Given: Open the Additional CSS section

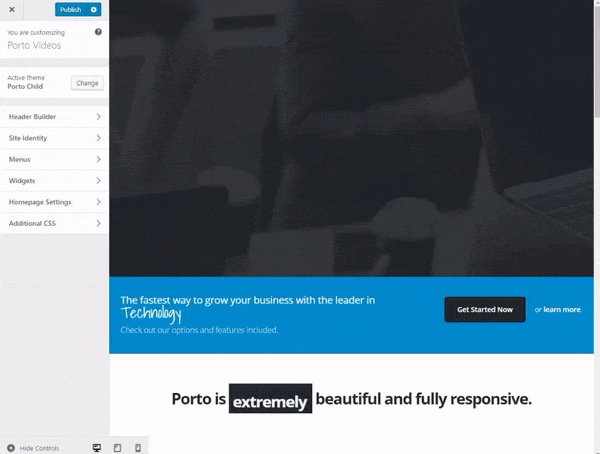Looking at the screenshot, I should coord(54,223).
